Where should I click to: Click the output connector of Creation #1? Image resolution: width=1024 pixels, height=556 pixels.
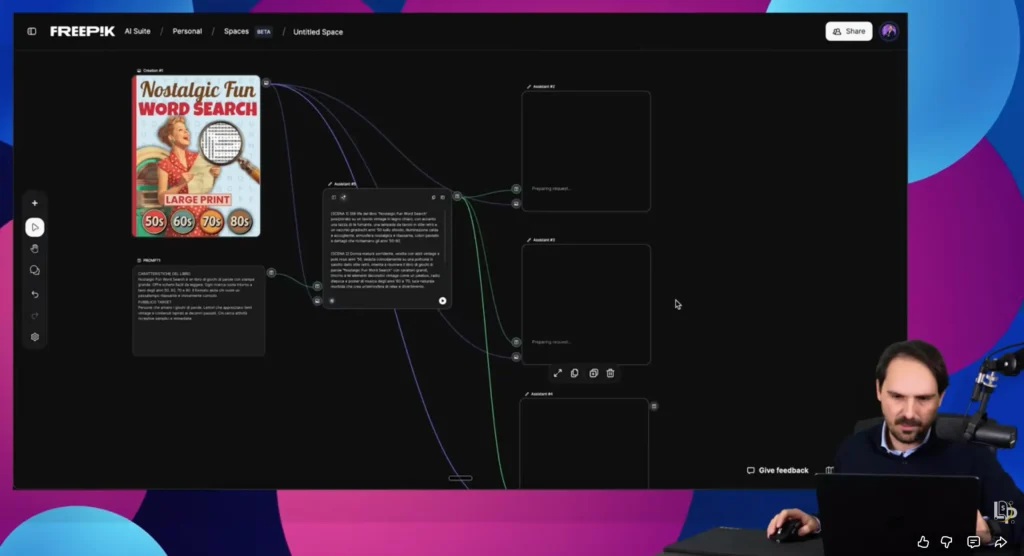point(266,83)
